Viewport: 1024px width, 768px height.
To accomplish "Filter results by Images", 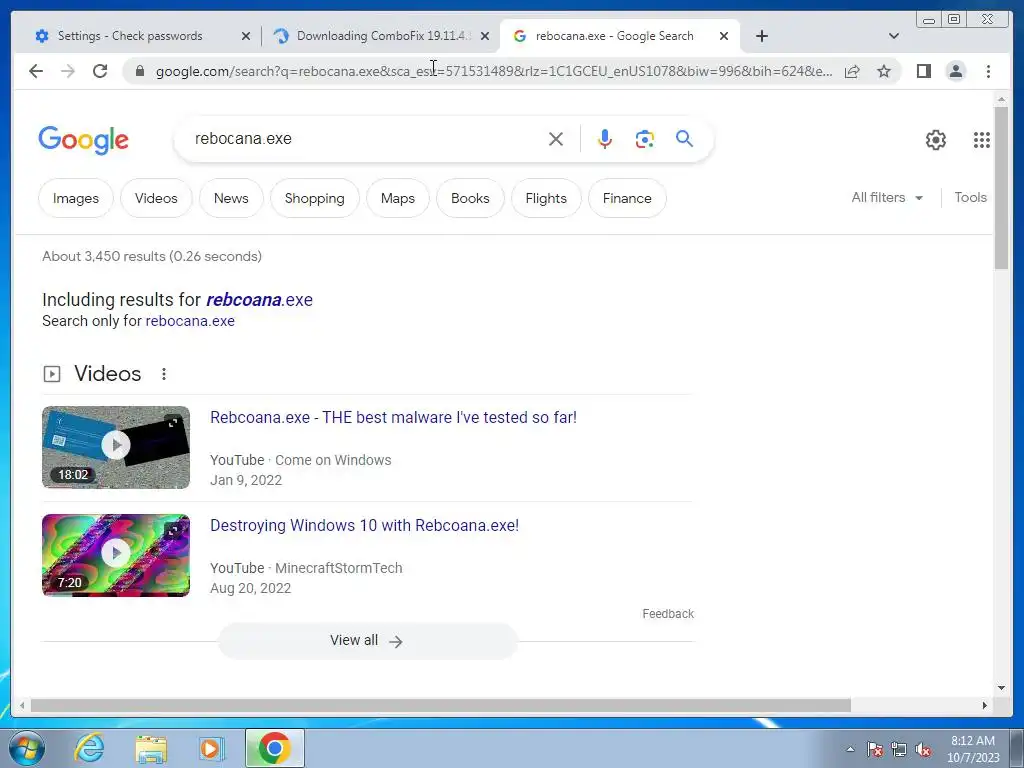I will click(x=76, y=198).
